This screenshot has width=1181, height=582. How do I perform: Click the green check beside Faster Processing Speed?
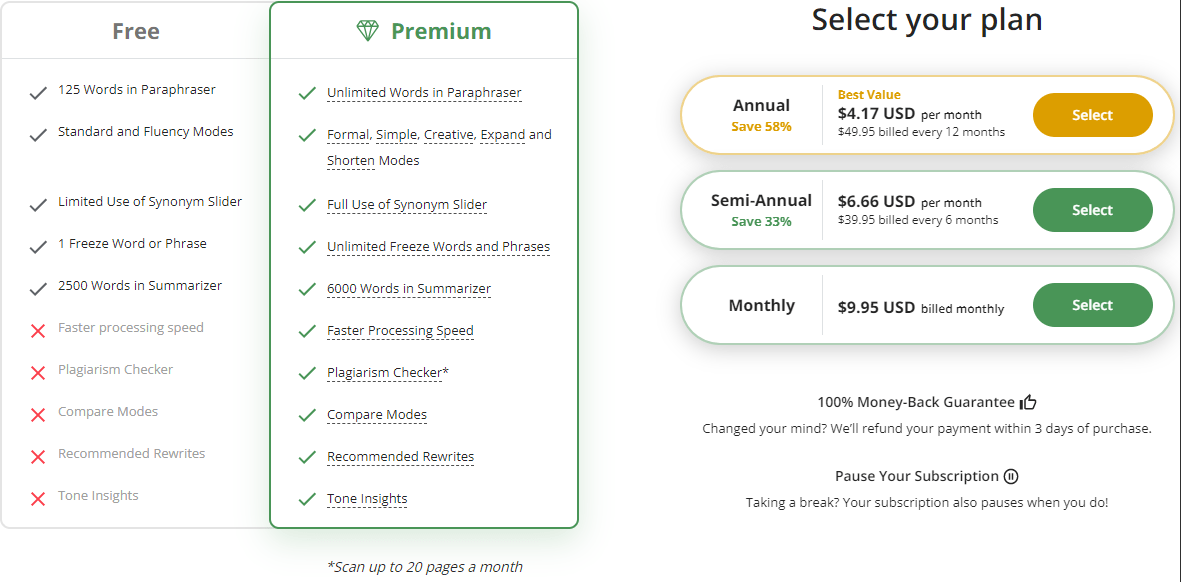pos(307,331)
